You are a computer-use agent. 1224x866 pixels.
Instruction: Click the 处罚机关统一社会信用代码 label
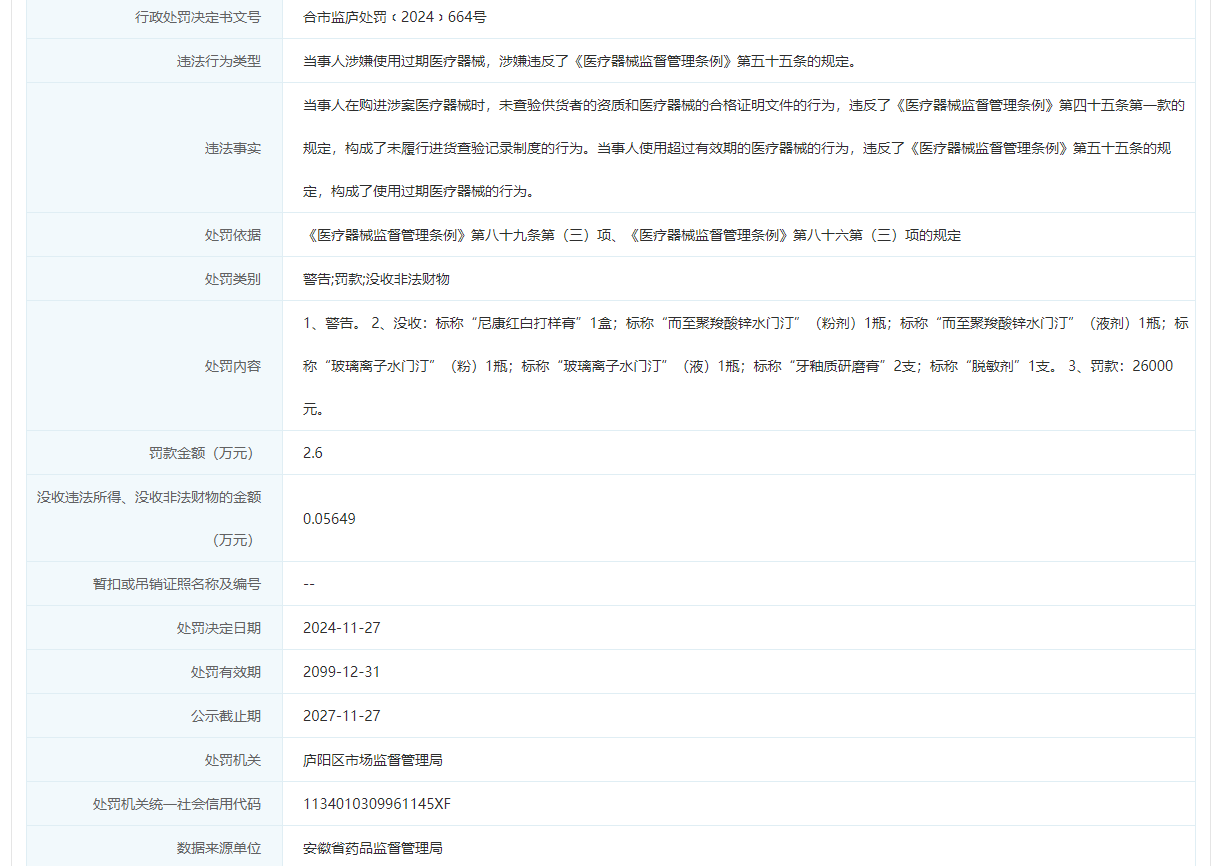click(177, 804)
